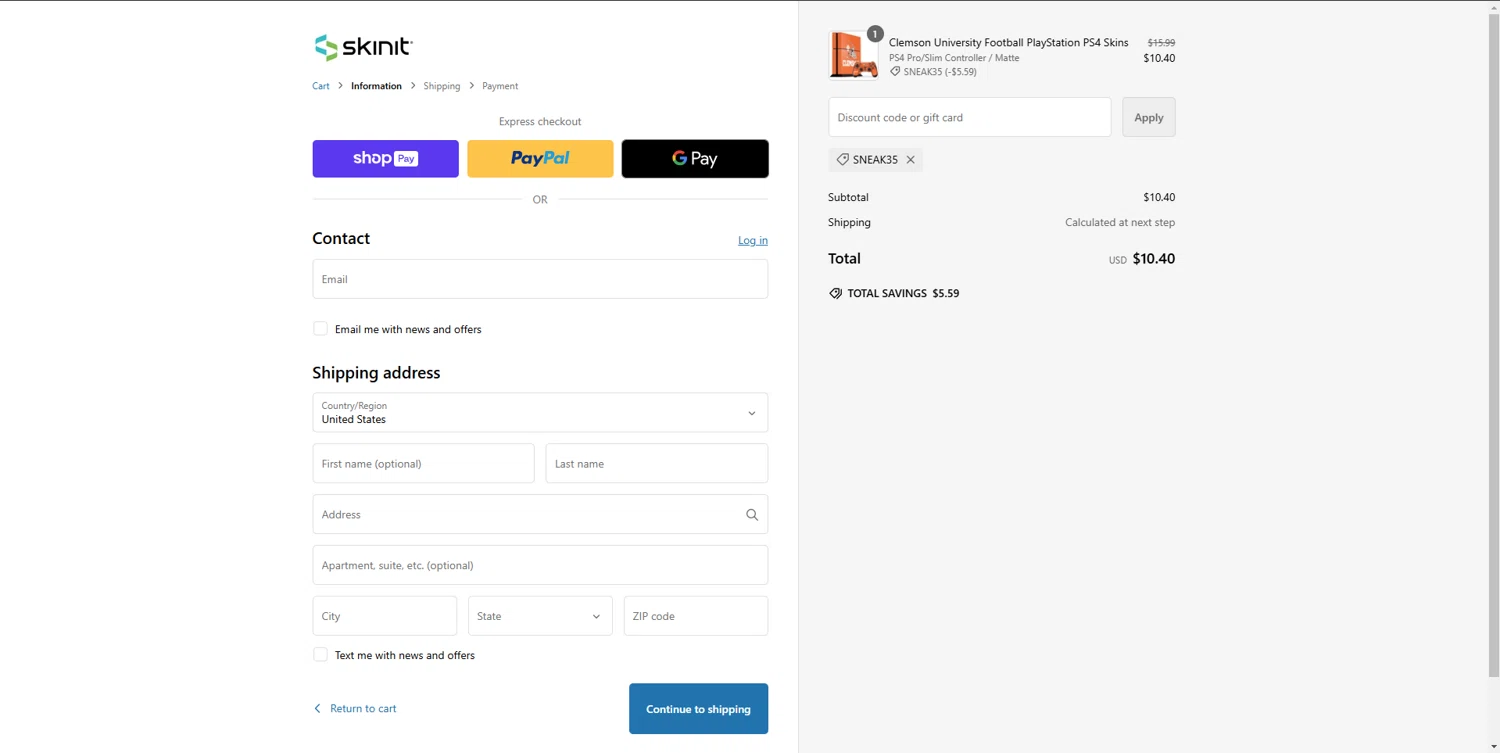Enable Text me with news and offers
The width and height of the screenshot is (1500, 753).
pos(320,655)
